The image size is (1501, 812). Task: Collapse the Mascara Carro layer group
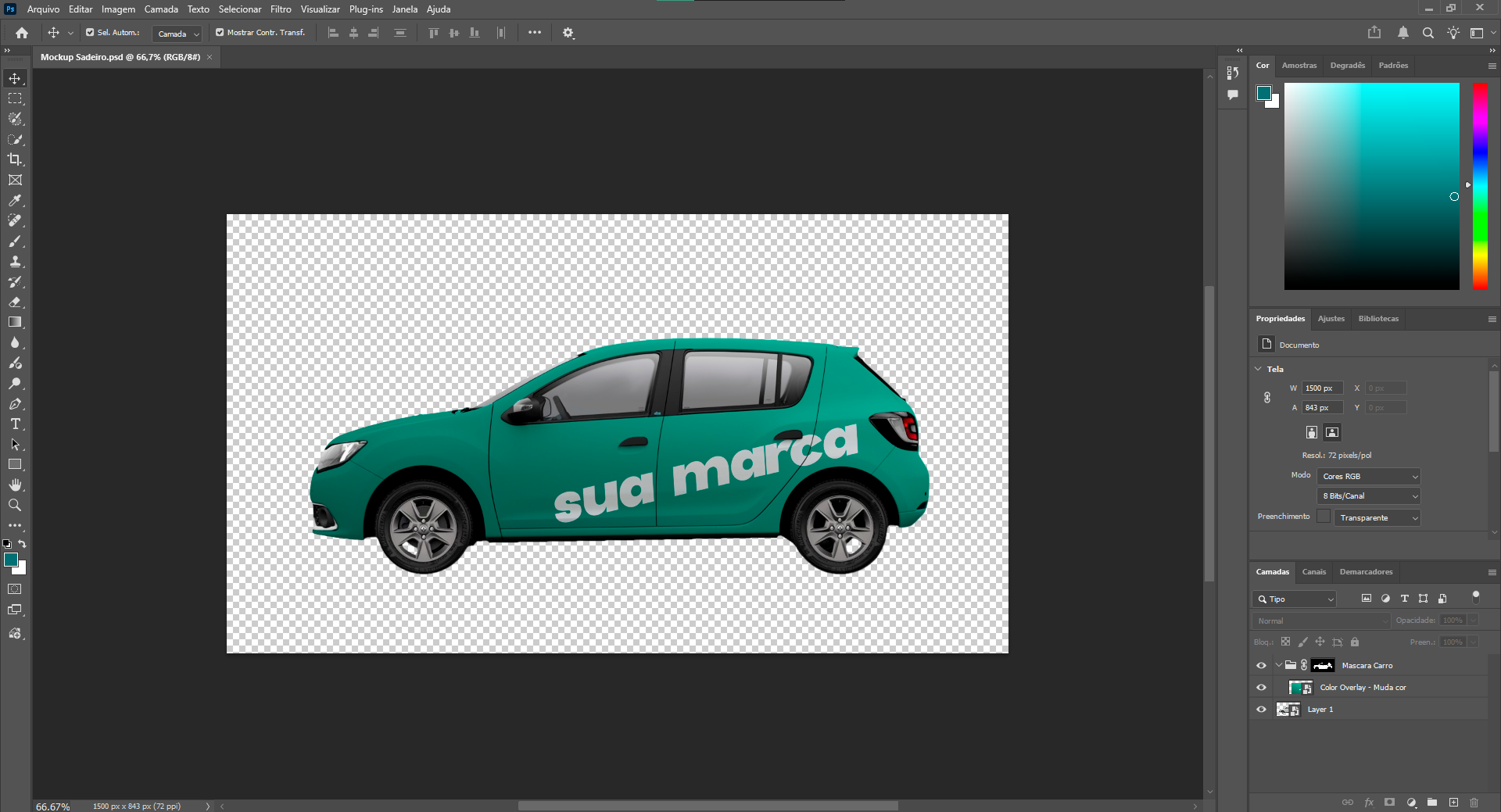point(1278,666)
